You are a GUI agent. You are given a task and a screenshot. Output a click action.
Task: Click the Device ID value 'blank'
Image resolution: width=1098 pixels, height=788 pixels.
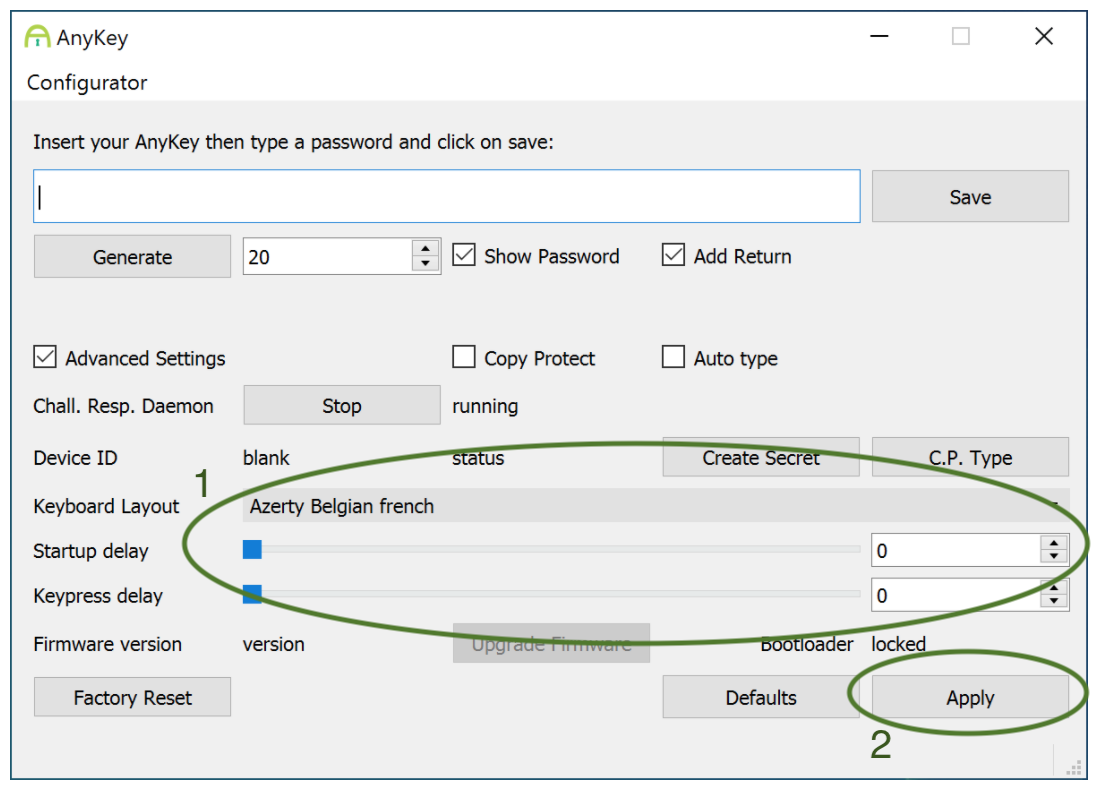pyautogui.click(x=266, y=457)
